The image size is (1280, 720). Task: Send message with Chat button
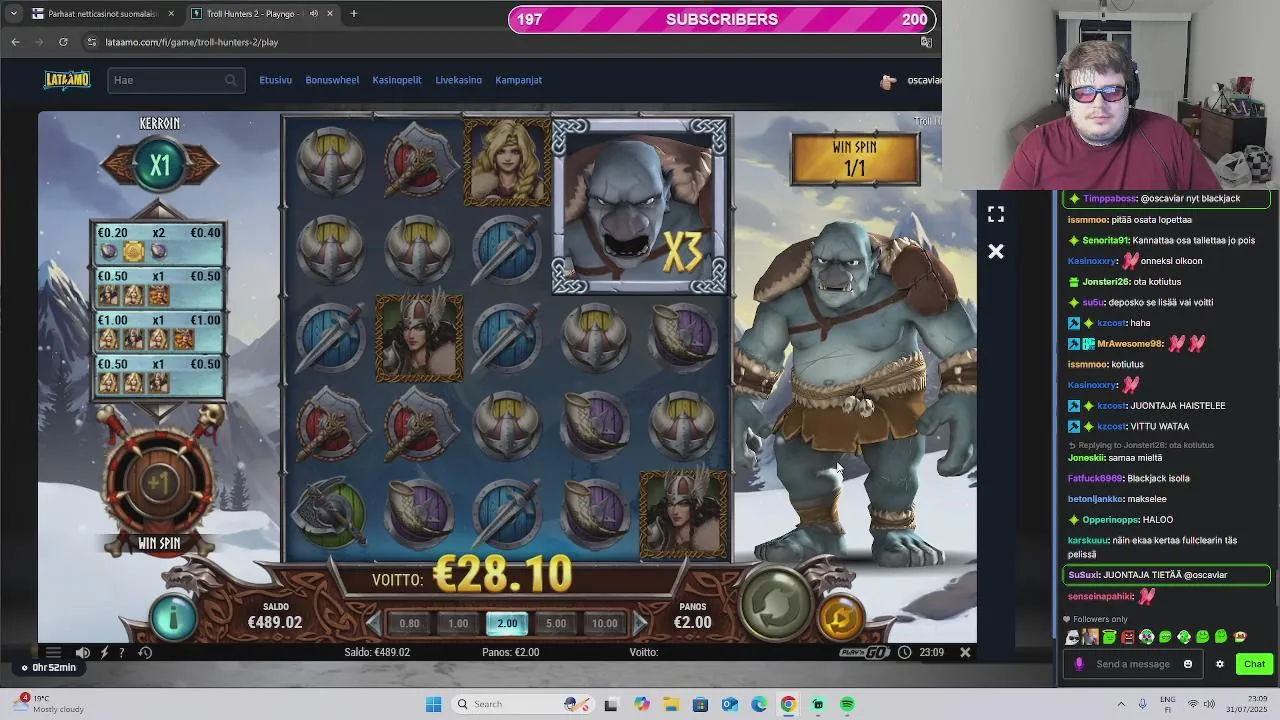click(x=1254, y=664)
